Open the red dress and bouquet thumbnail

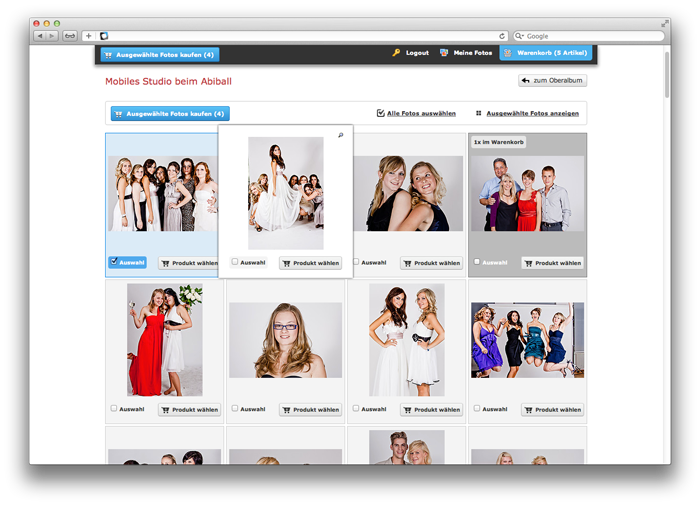(165, 340)
